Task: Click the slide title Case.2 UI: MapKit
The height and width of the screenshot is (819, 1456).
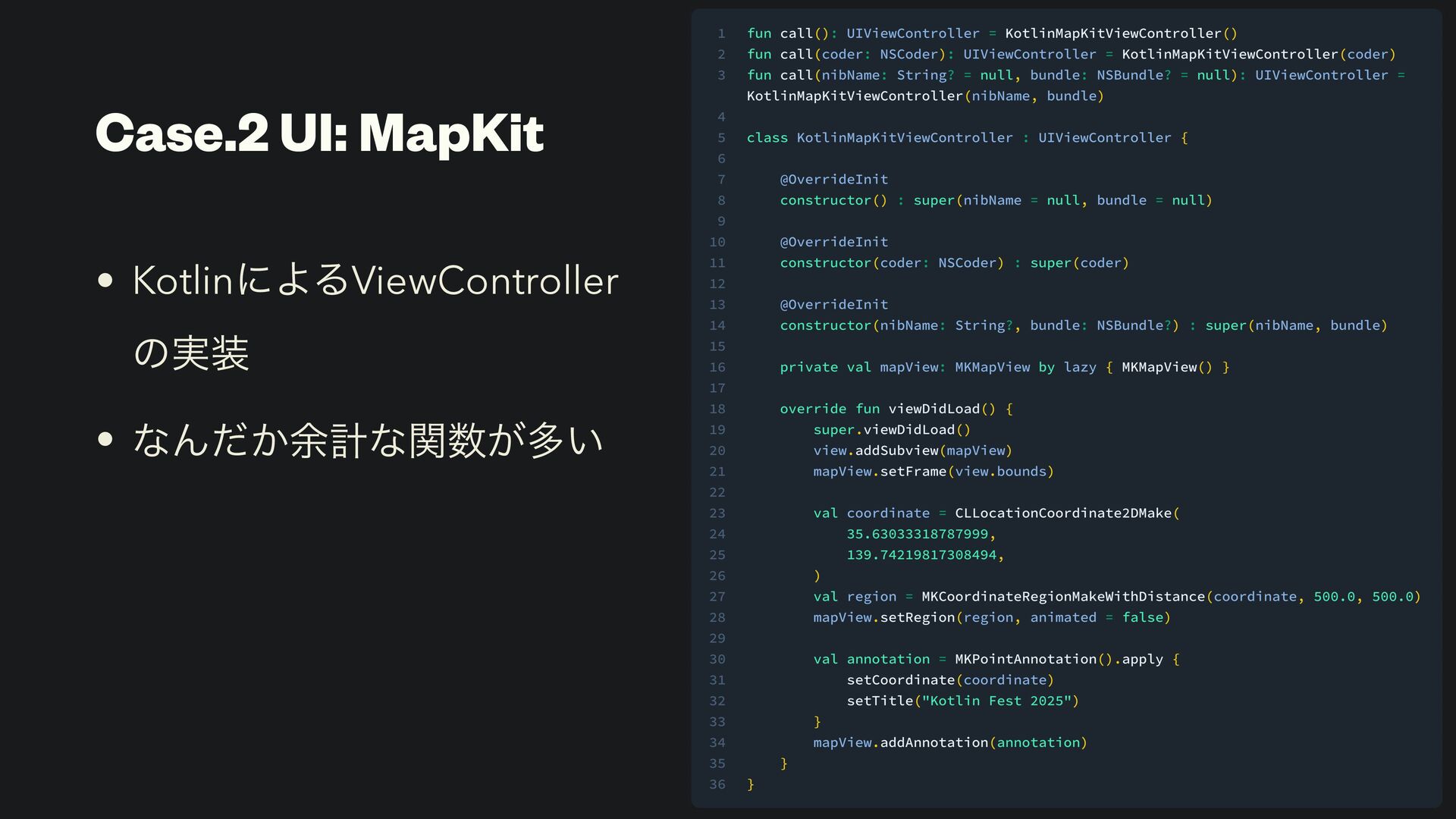Action: [x=319, y=133]
